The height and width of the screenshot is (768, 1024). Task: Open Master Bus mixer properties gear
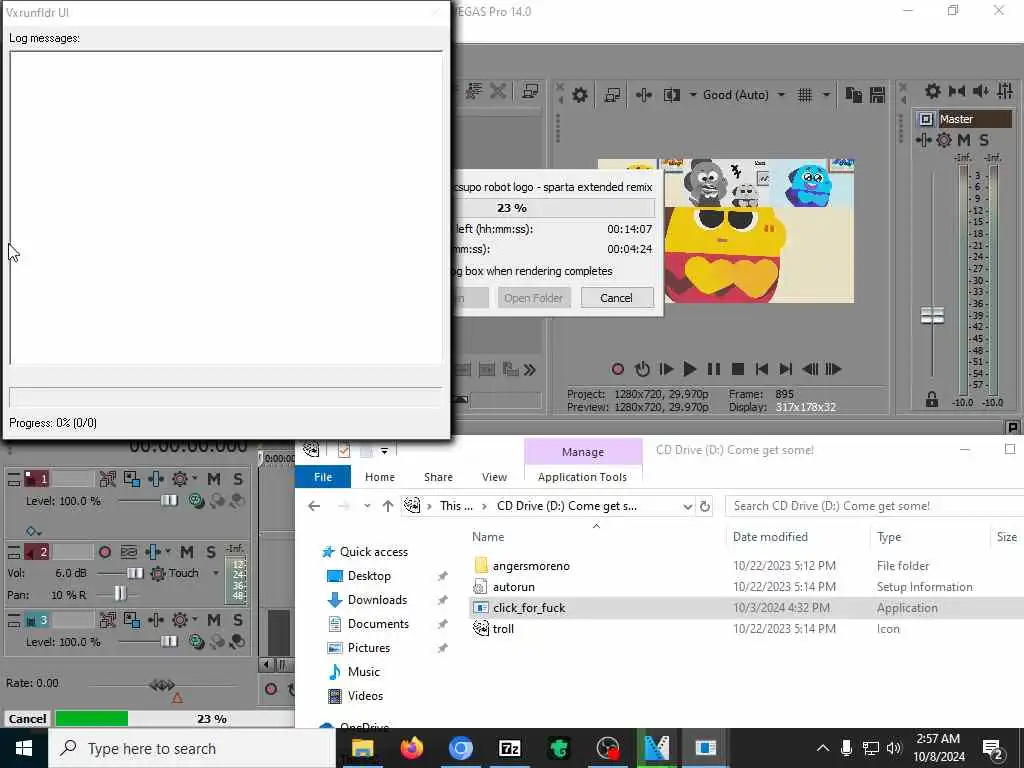(x=933, y=91)
